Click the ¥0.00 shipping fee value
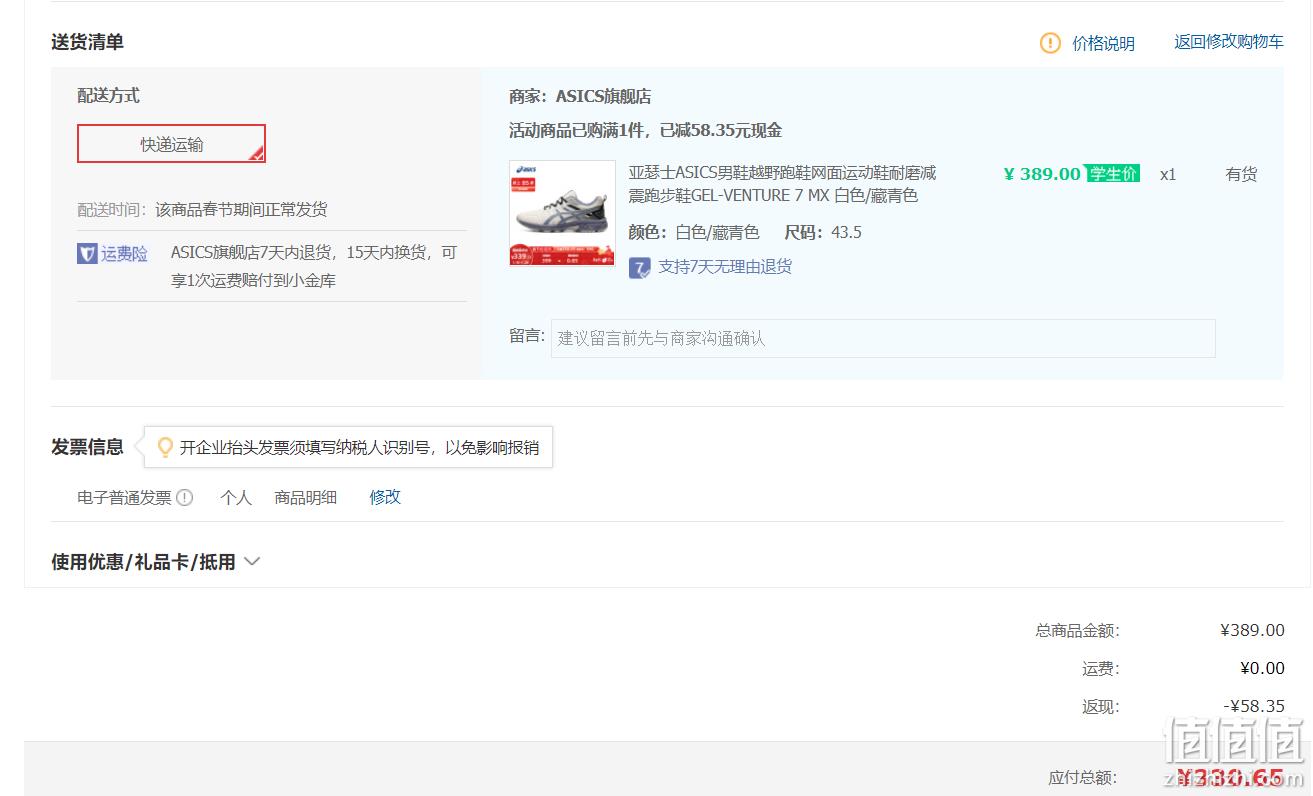Image resolution: width=1313 pixels, height=796 pixels. [x=1262, y=668]
